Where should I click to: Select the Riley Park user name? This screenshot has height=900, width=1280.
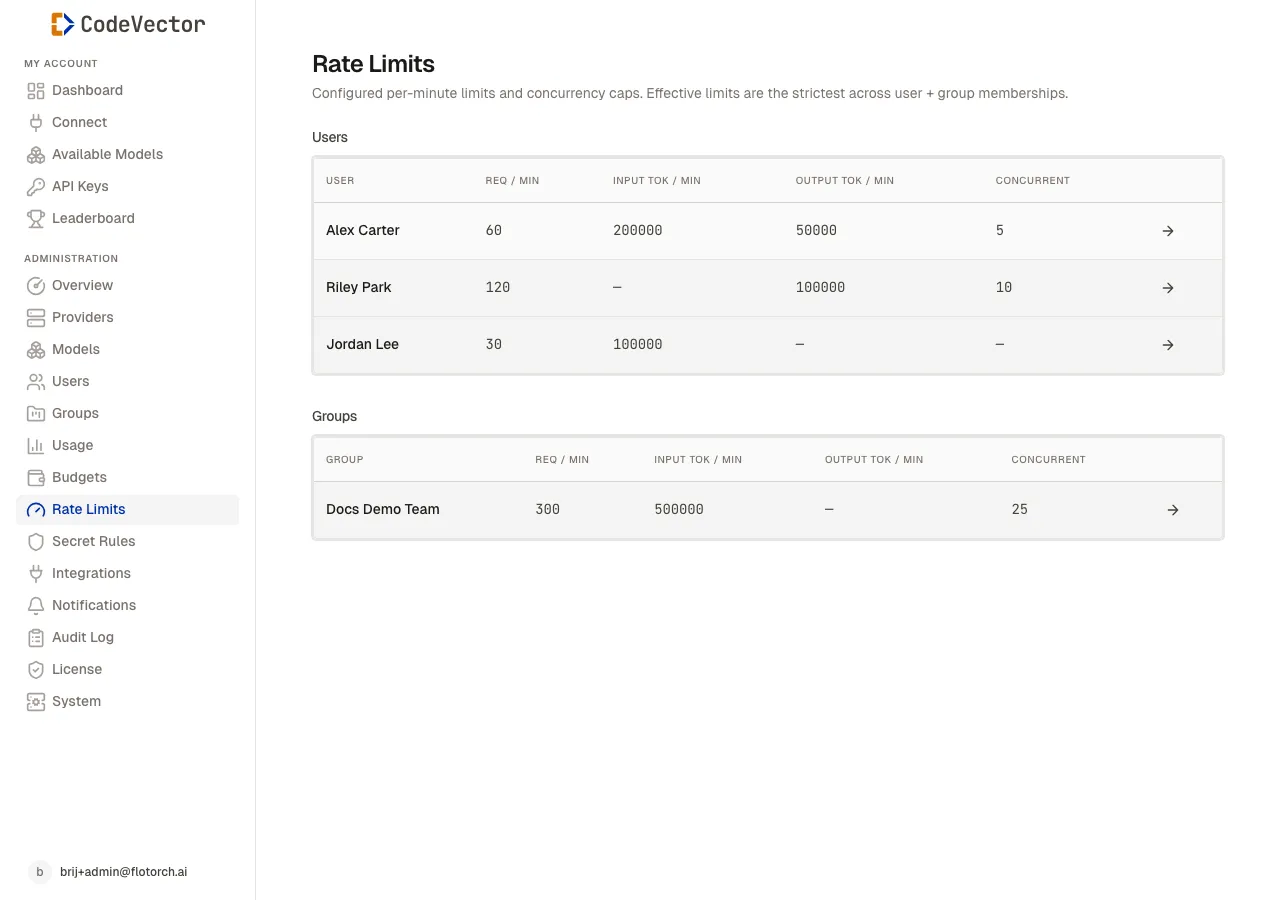tap(358, 287)
